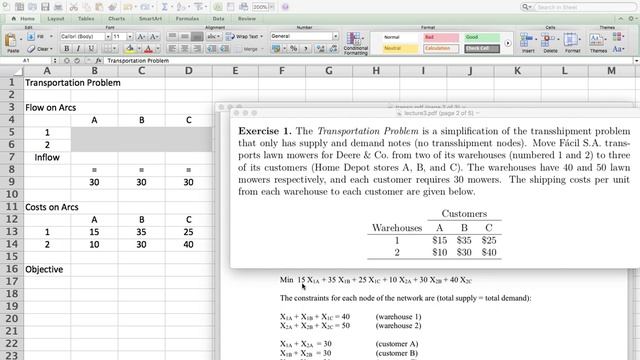The width and height of the screenshot is (640, 360).
Task: Open the font color dropdown arrow
Action: coord(158,49)
